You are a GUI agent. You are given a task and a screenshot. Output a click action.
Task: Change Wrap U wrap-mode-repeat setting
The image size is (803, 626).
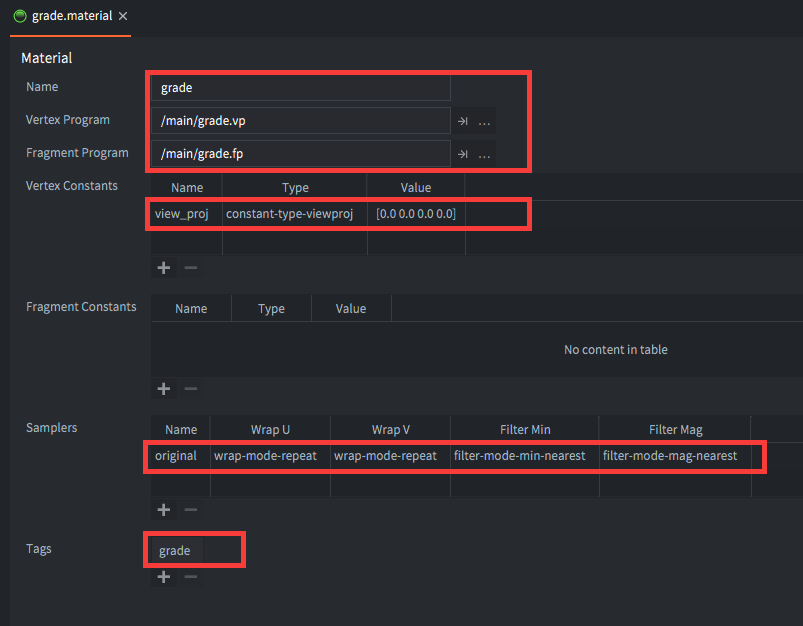pyautogui.click(x=265, y=456)
